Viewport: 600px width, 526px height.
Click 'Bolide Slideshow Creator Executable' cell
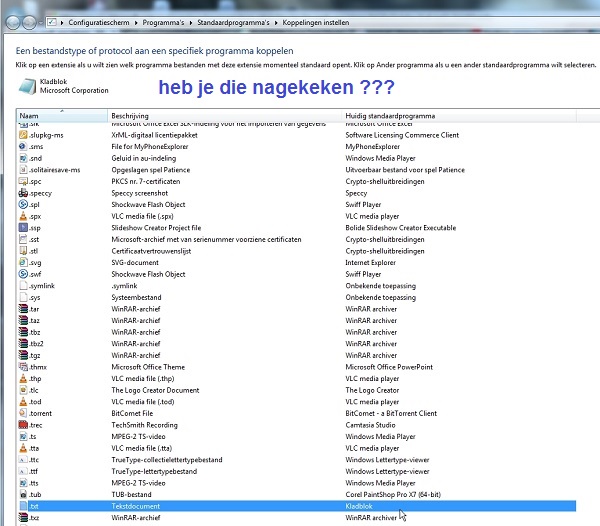click(x=401, y=228)
